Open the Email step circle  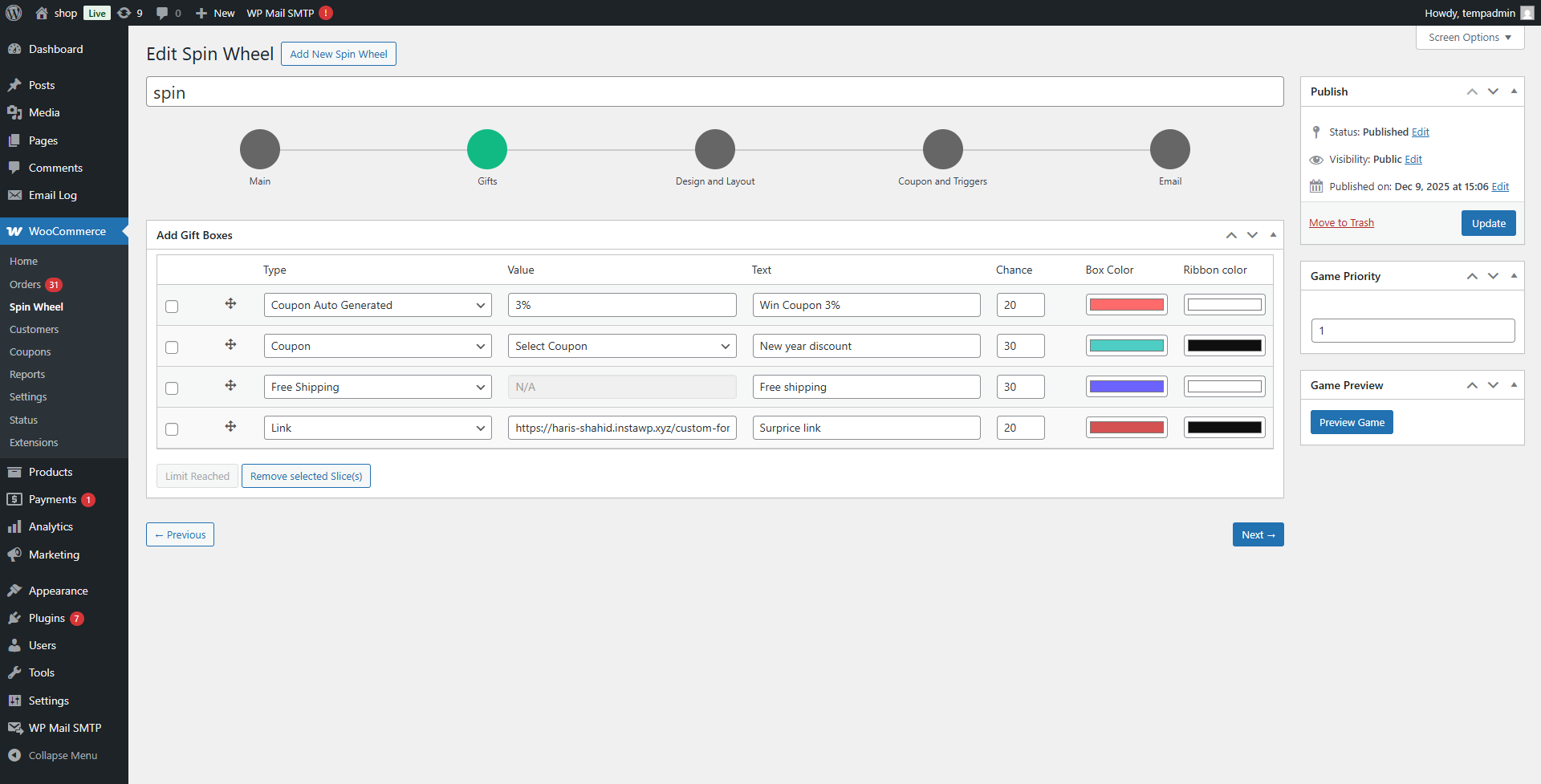(1169, 149)
